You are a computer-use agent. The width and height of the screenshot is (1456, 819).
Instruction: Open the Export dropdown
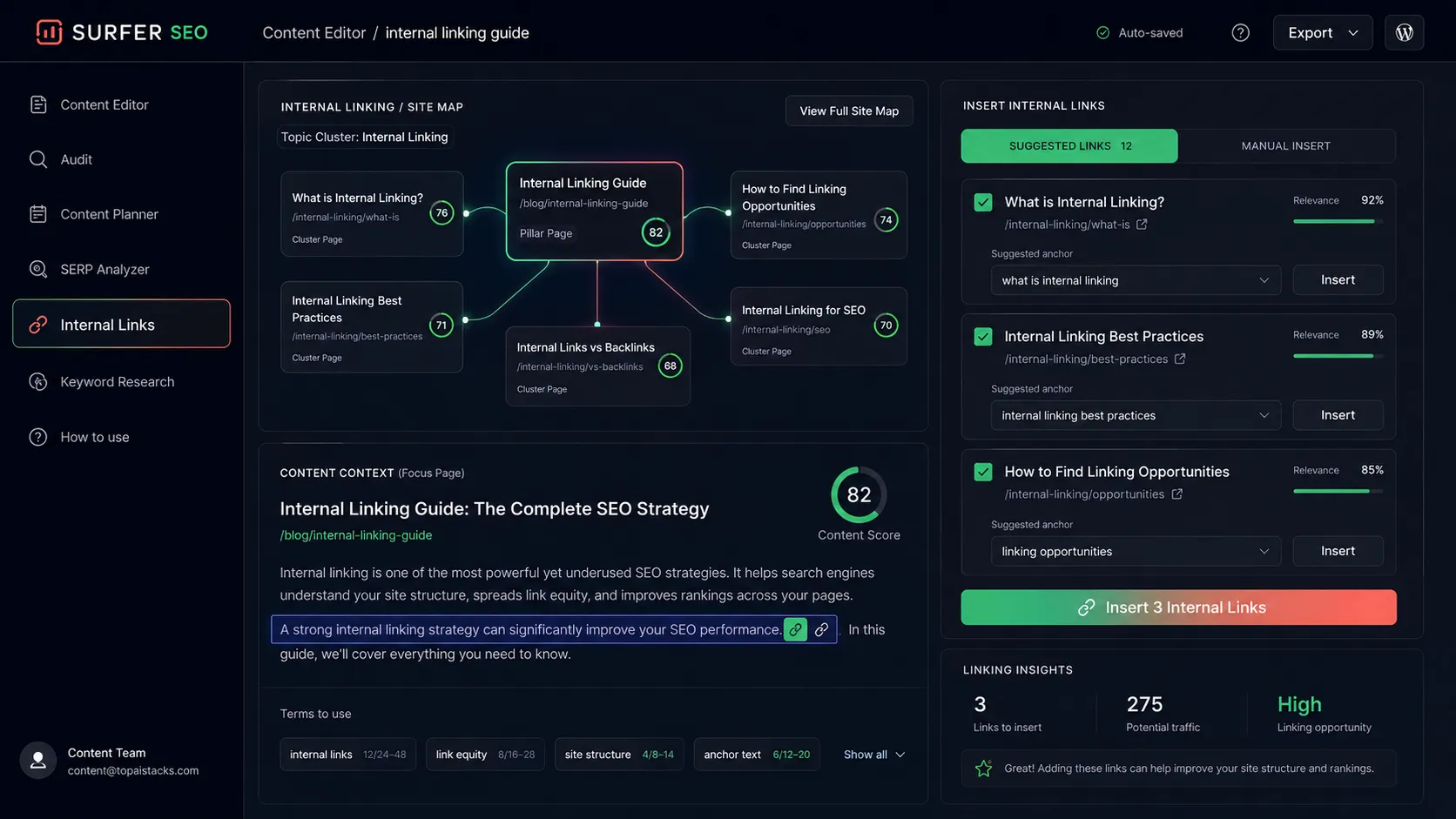tap(1322, 32)
